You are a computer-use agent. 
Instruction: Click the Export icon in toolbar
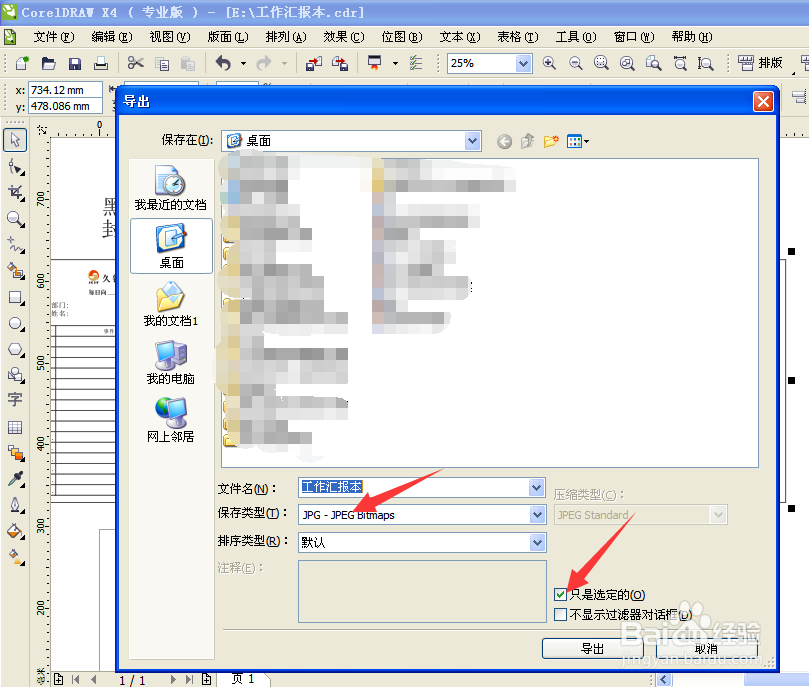point(339,63)
